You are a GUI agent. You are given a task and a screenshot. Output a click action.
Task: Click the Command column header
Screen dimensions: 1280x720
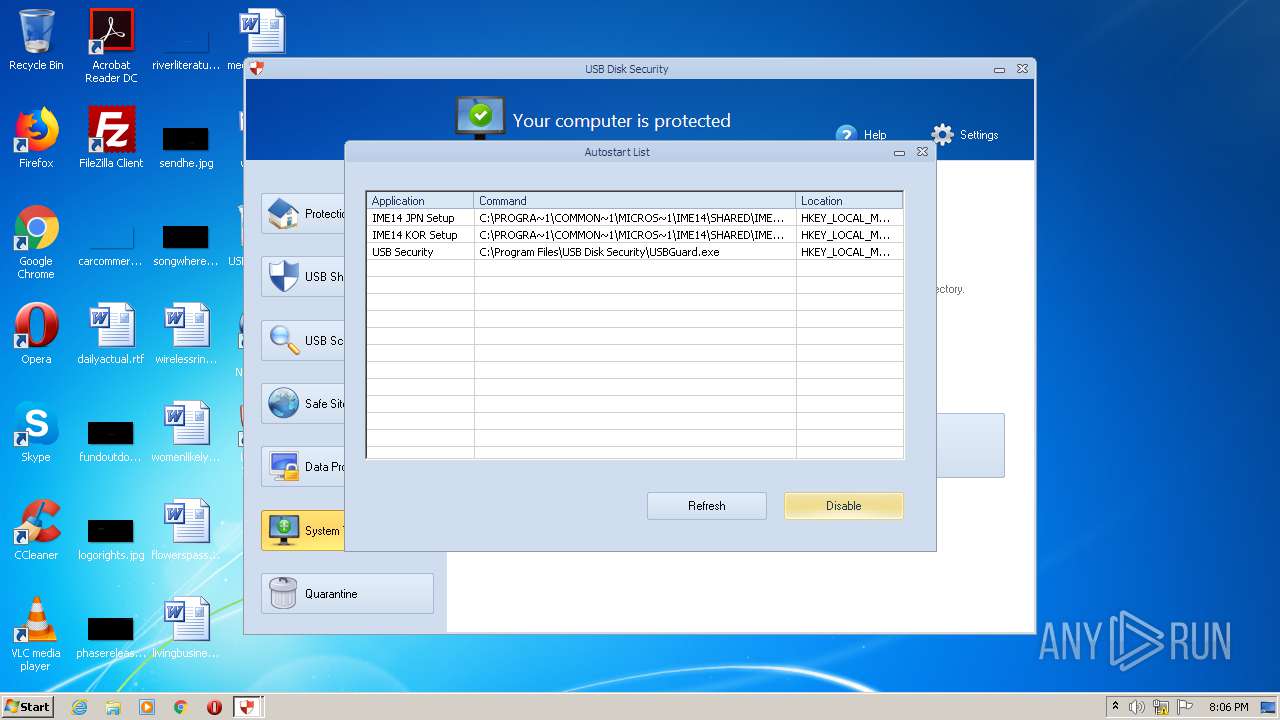(x=635, y=201)
